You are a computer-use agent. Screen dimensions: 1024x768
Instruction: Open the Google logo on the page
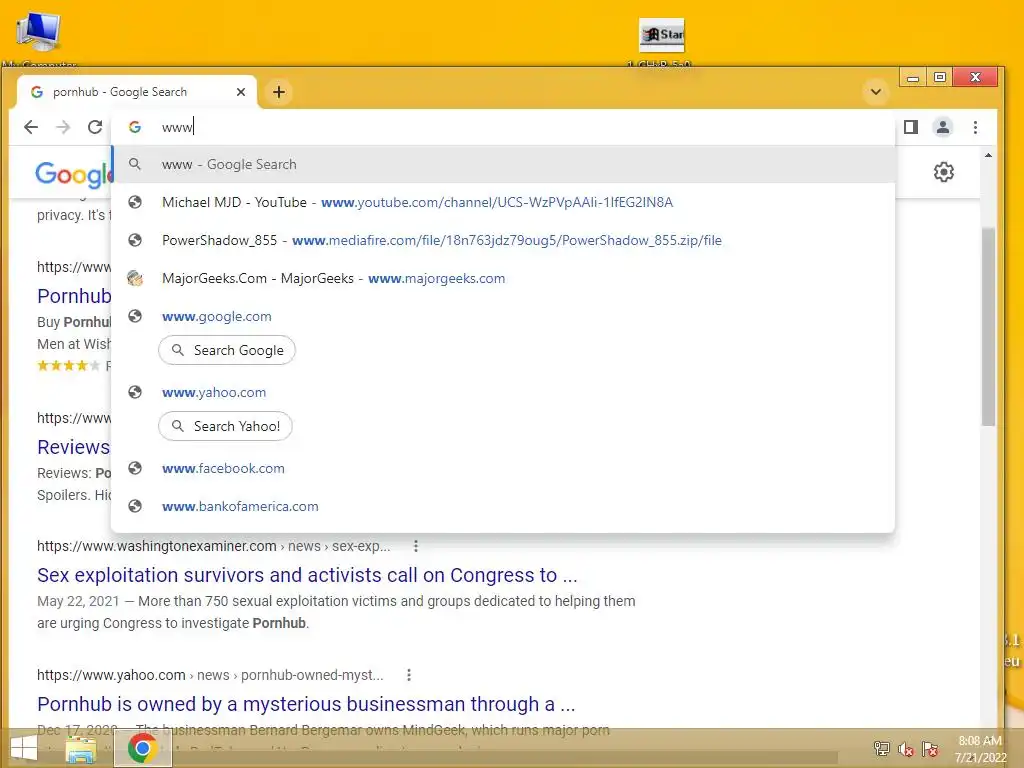pos(74,174)
